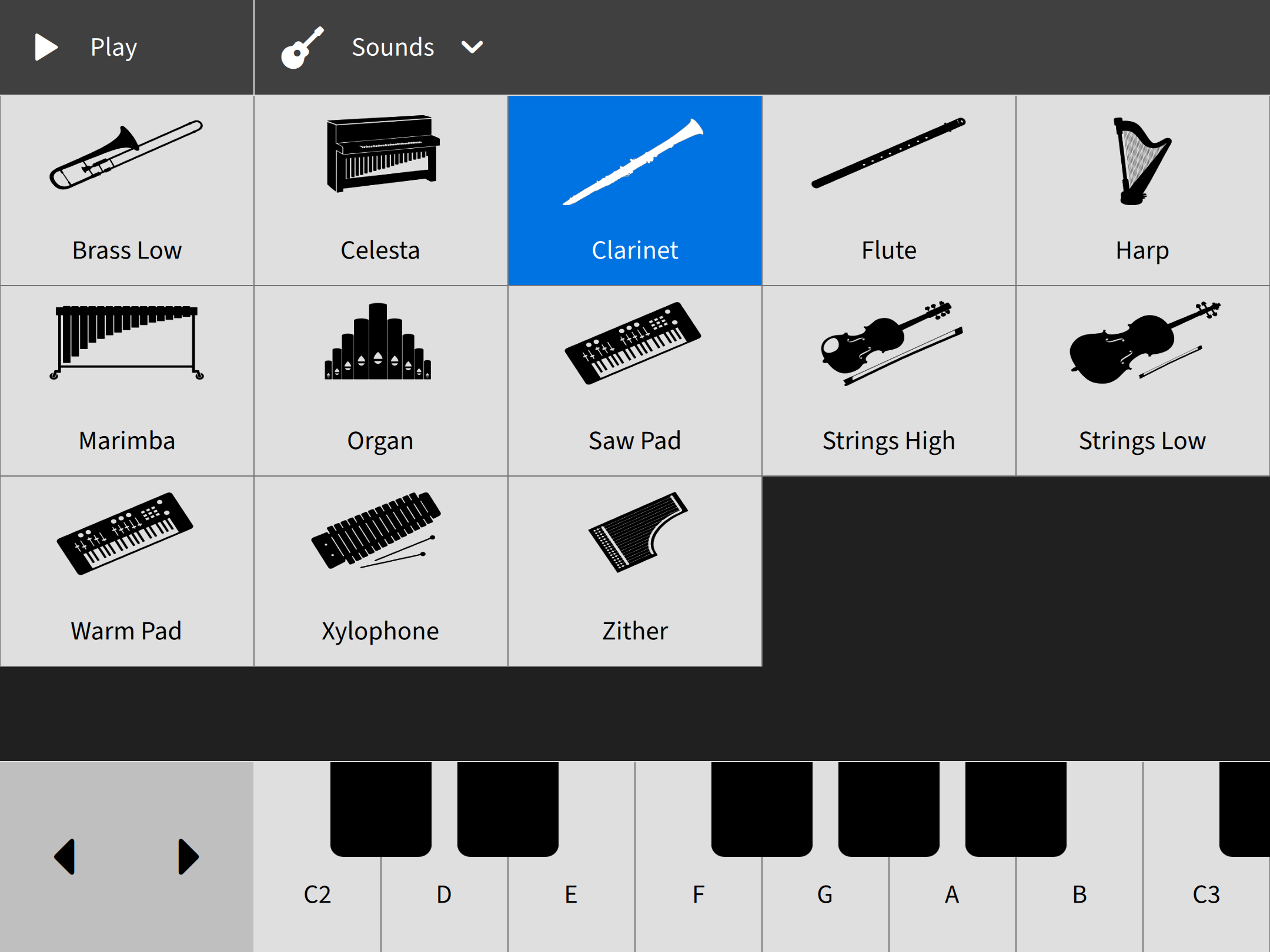Switch to the Marimba sound
1270x952 pixels.
pyautogui.click(x=127, y=381)
